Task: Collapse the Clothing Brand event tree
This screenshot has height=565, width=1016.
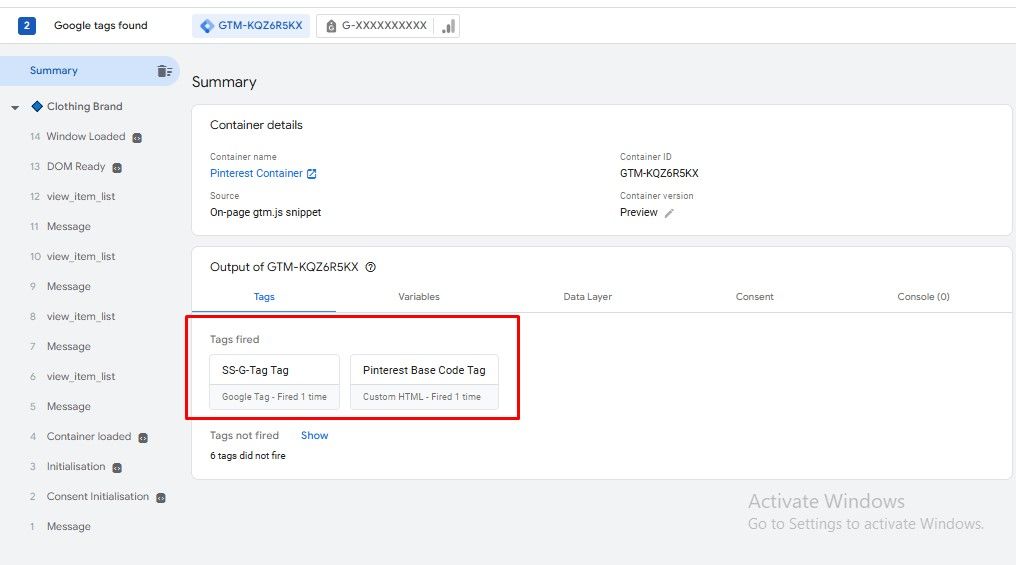Action: point(15,107)
